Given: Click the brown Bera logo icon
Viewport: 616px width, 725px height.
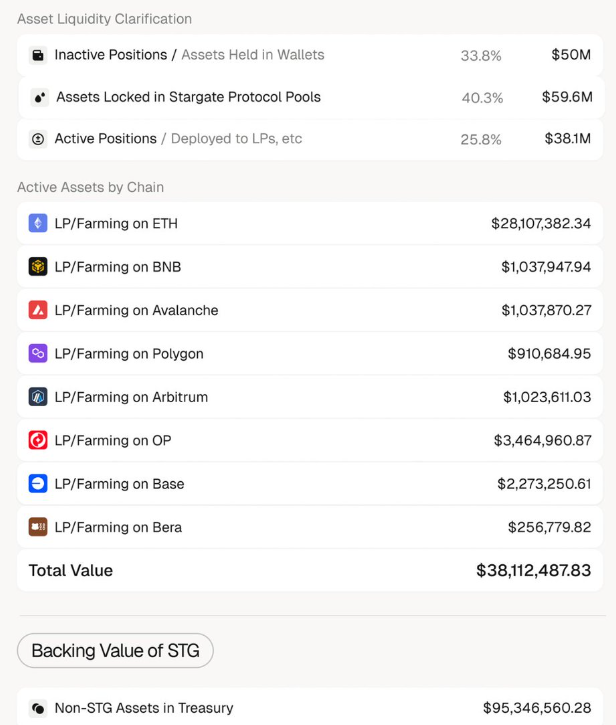Looking at the screenshot, I should point(38,527).
